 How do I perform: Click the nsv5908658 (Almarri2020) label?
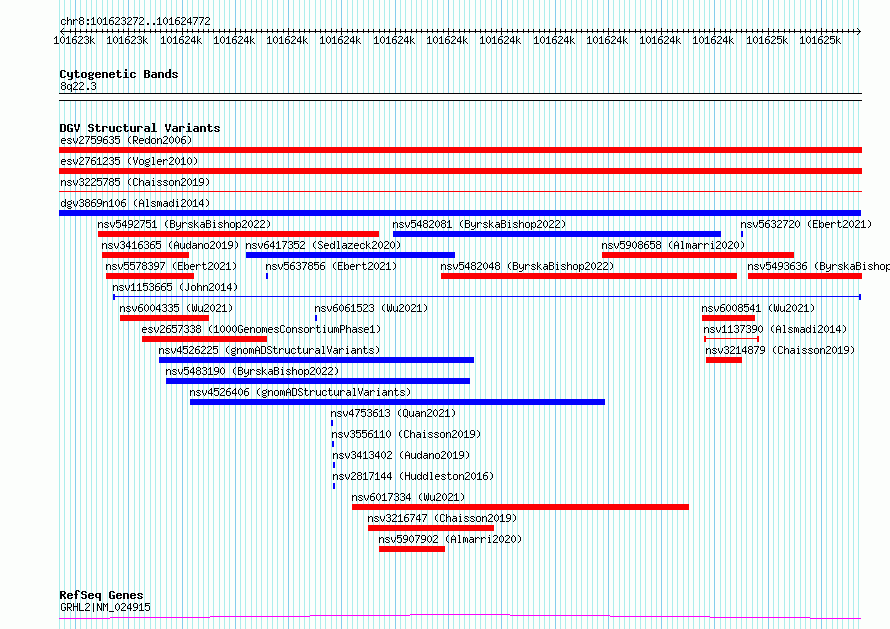673,245
